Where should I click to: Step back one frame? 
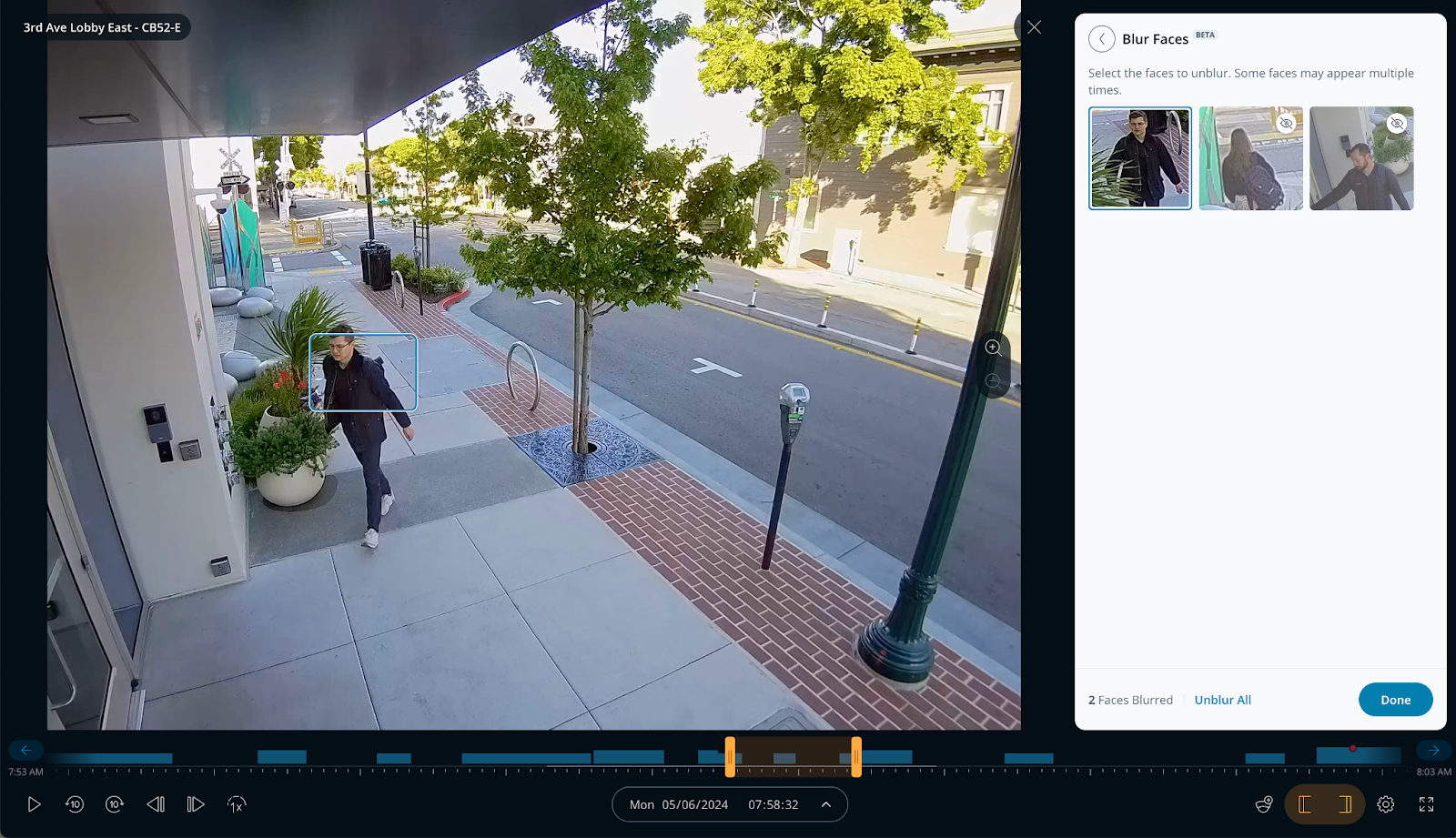156,804
